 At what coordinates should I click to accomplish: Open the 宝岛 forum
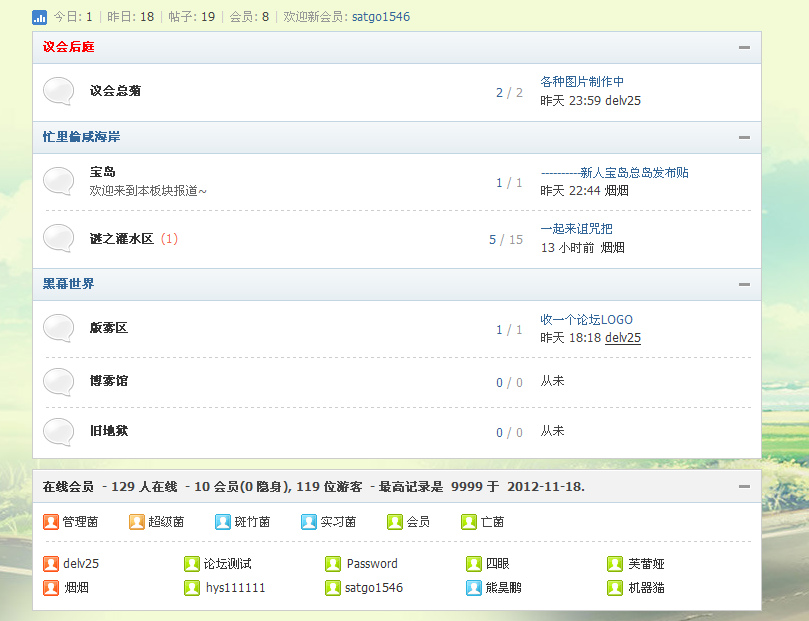coord(103,172)
